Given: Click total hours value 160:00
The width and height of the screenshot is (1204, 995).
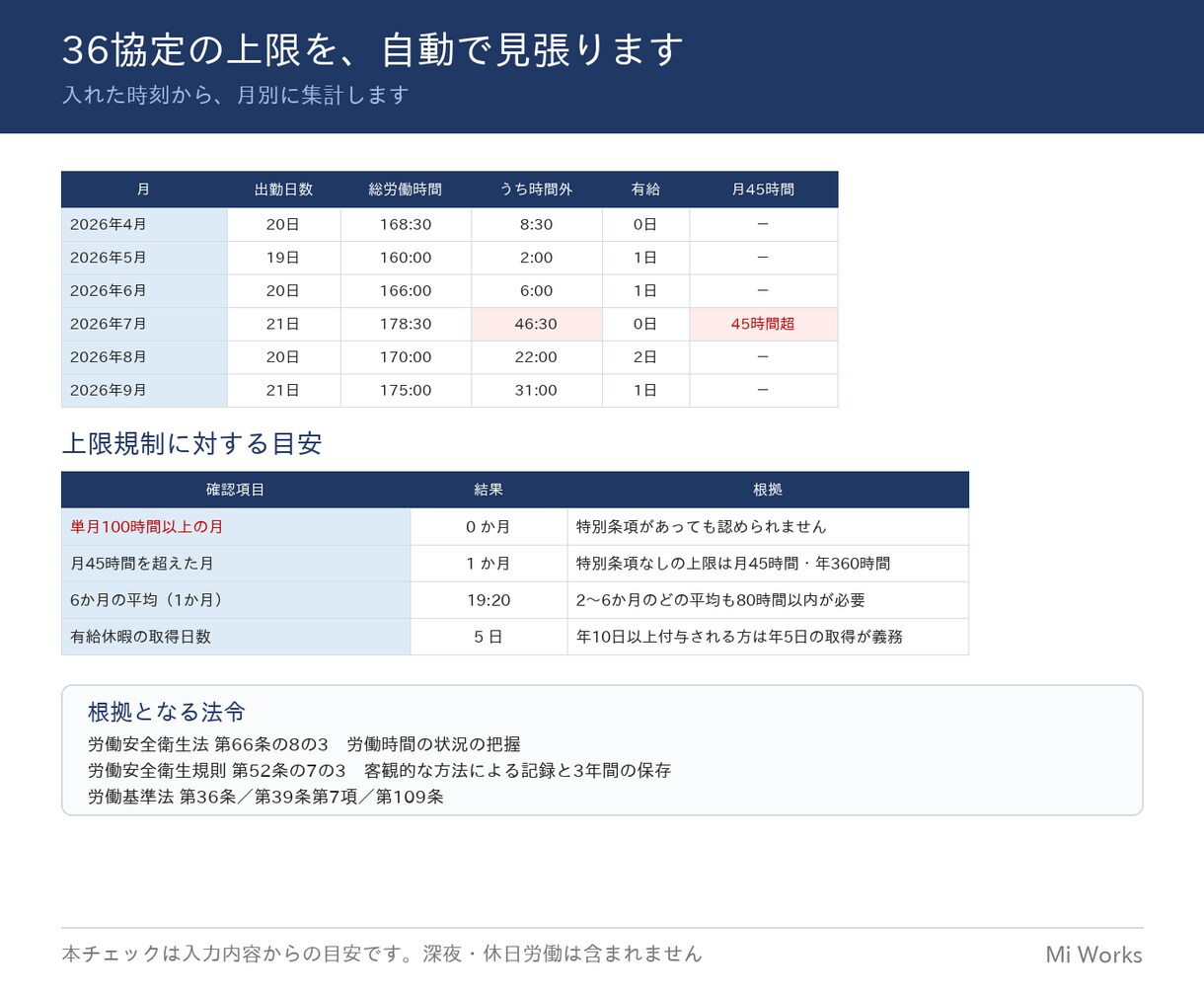Looking at the screenshot, I should pyautogui.click(x=406, y=258).
